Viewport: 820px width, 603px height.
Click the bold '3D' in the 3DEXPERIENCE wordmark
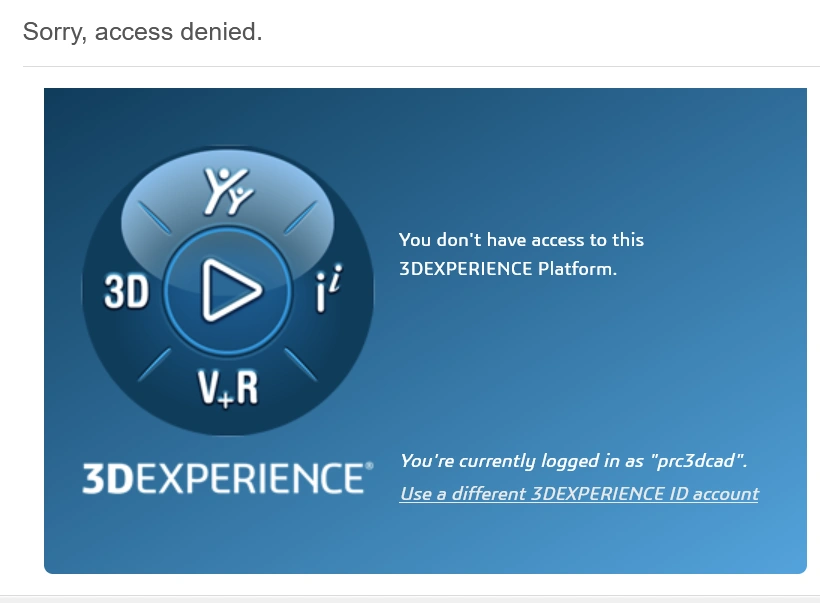tap(108, 479)
